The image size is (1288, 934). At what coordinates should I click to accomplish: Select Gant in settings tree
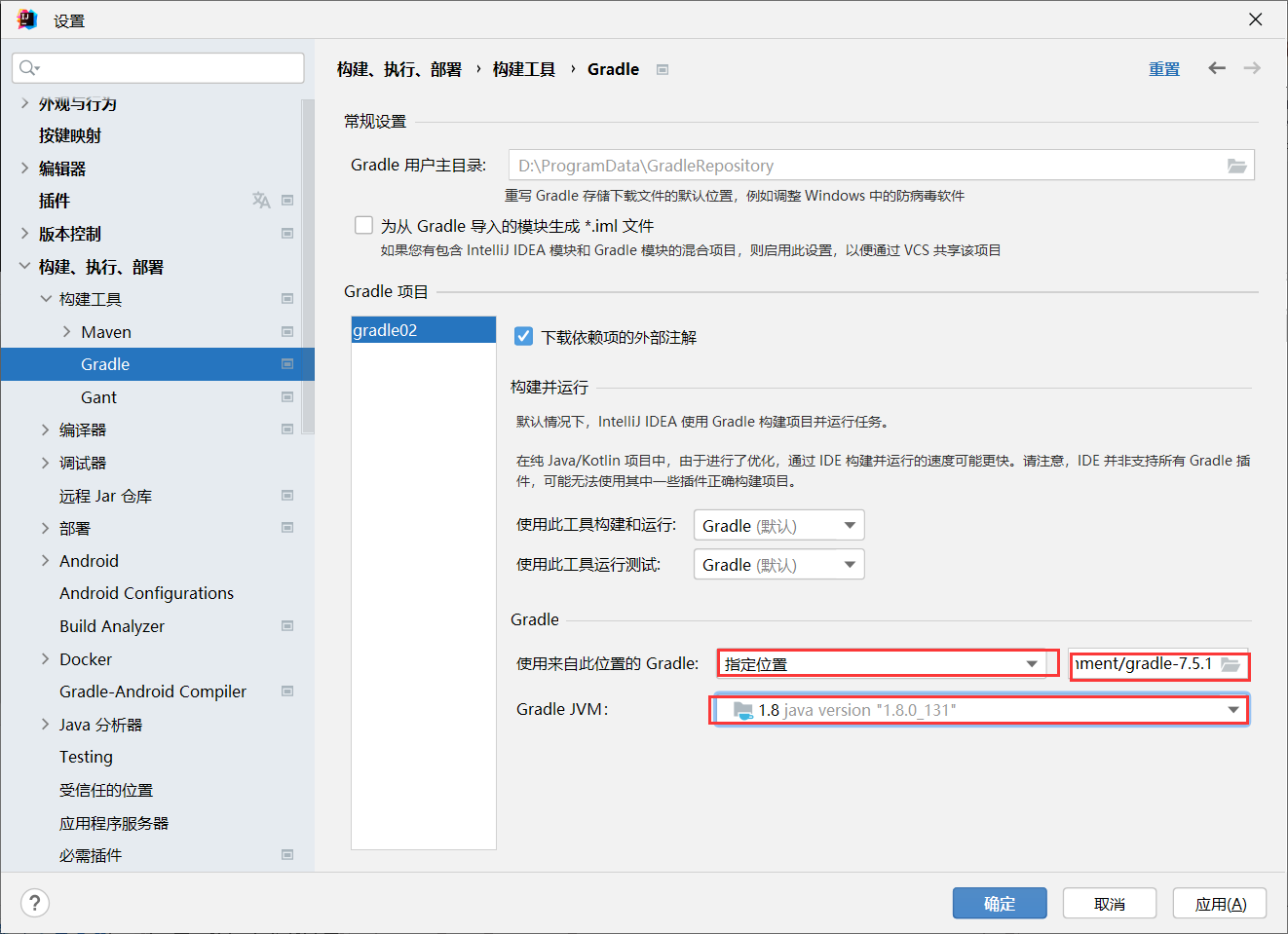point(98,396)
